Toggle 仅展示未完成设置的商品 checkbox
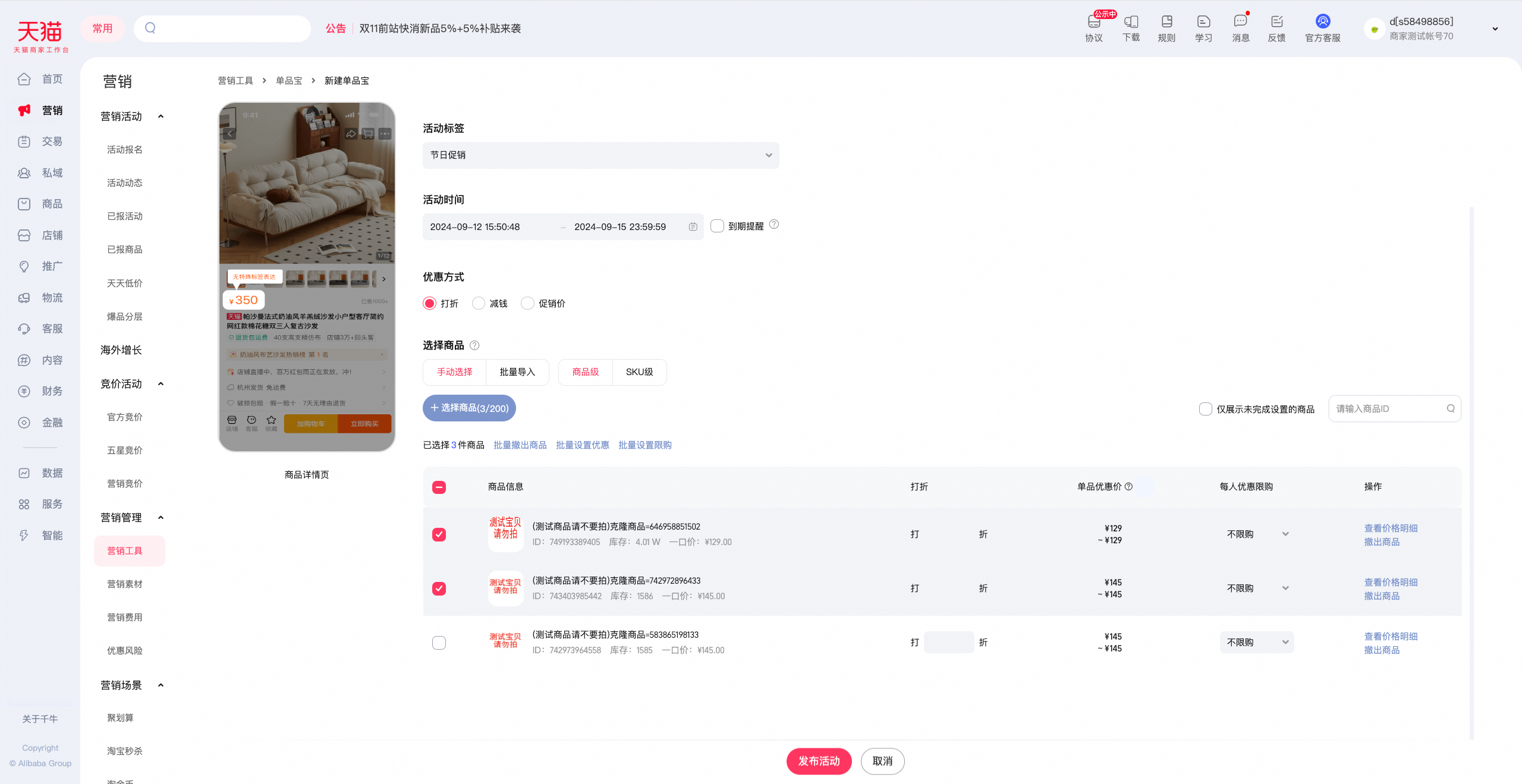The height and width of the screenshot is (784, 1522). pos(1206,409)
